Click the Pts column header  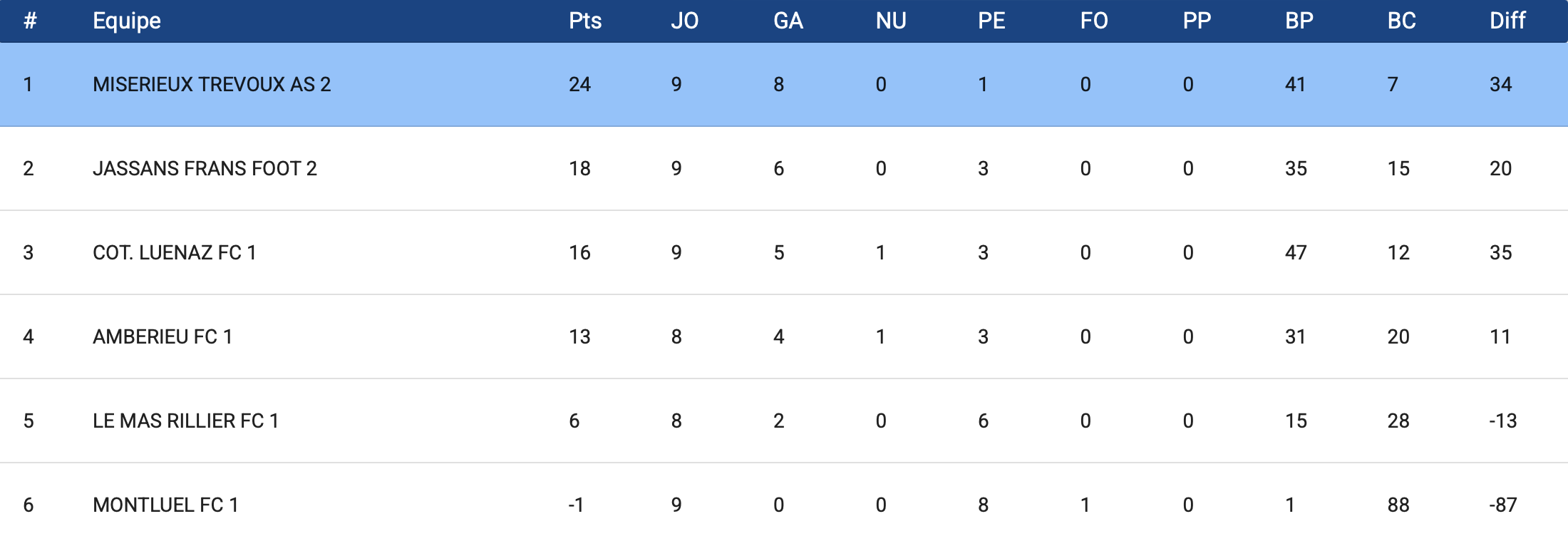[x=584, y=21]
